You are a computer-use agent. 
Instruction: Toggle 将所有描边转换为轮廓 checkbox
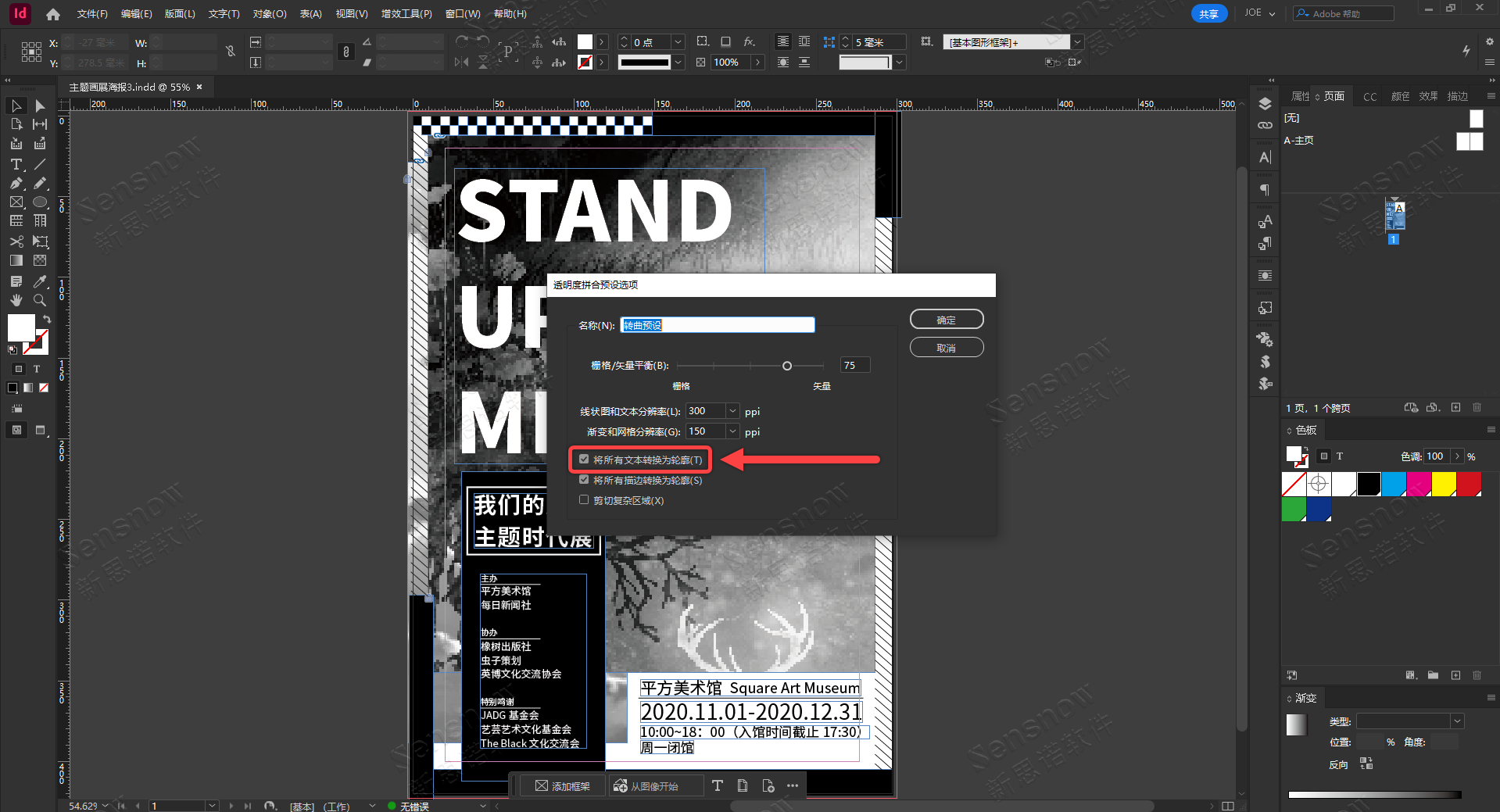point(584,480)
